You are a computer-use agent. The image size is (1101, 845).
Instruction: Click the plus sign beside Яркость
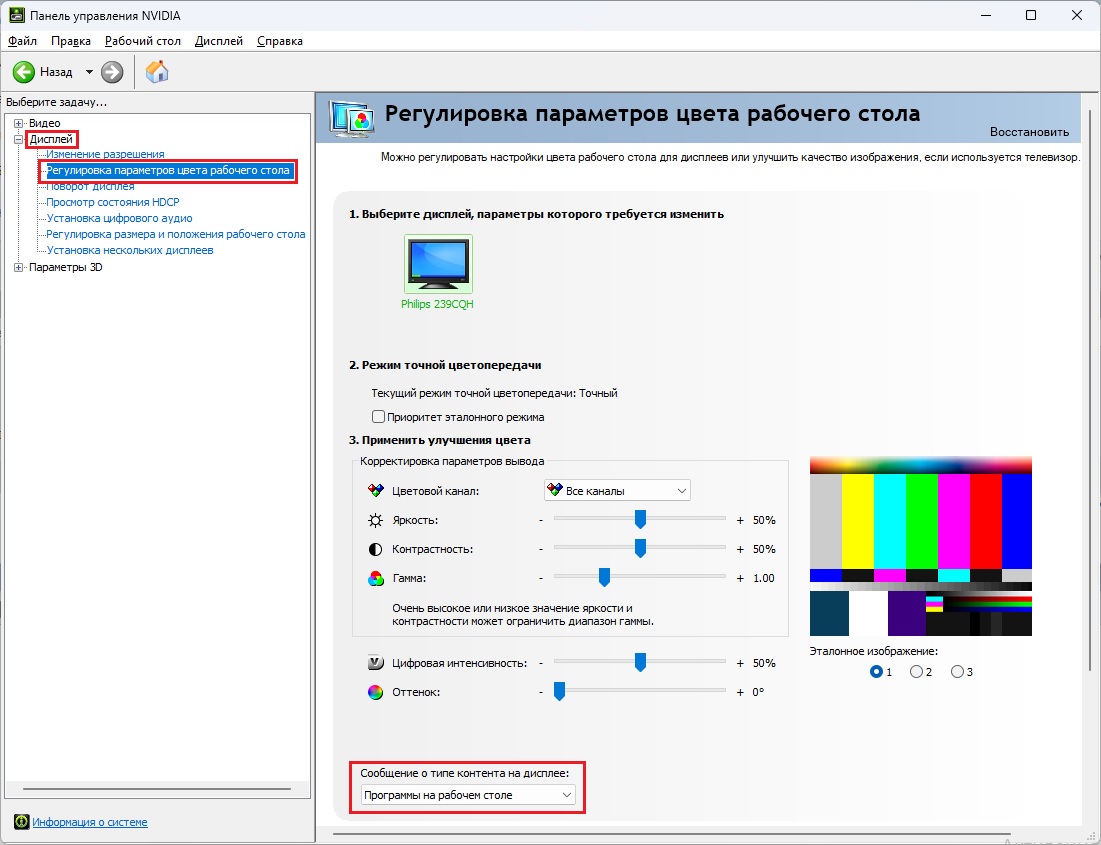click(740, 520)
